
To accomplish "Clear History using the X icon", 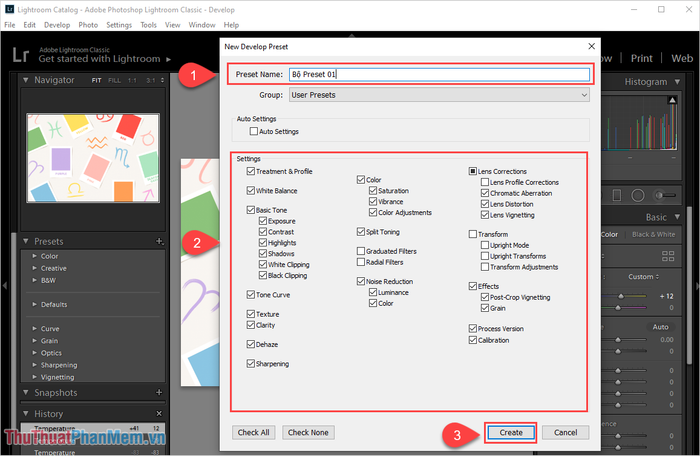I will pos(159,413).
